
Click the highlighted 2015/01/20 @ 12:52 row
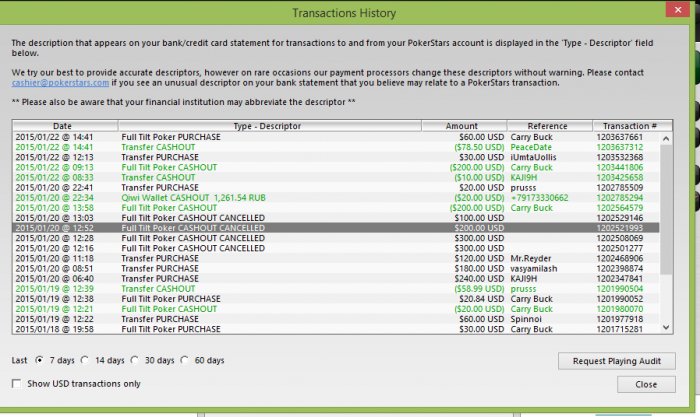[x=336, y=228]
